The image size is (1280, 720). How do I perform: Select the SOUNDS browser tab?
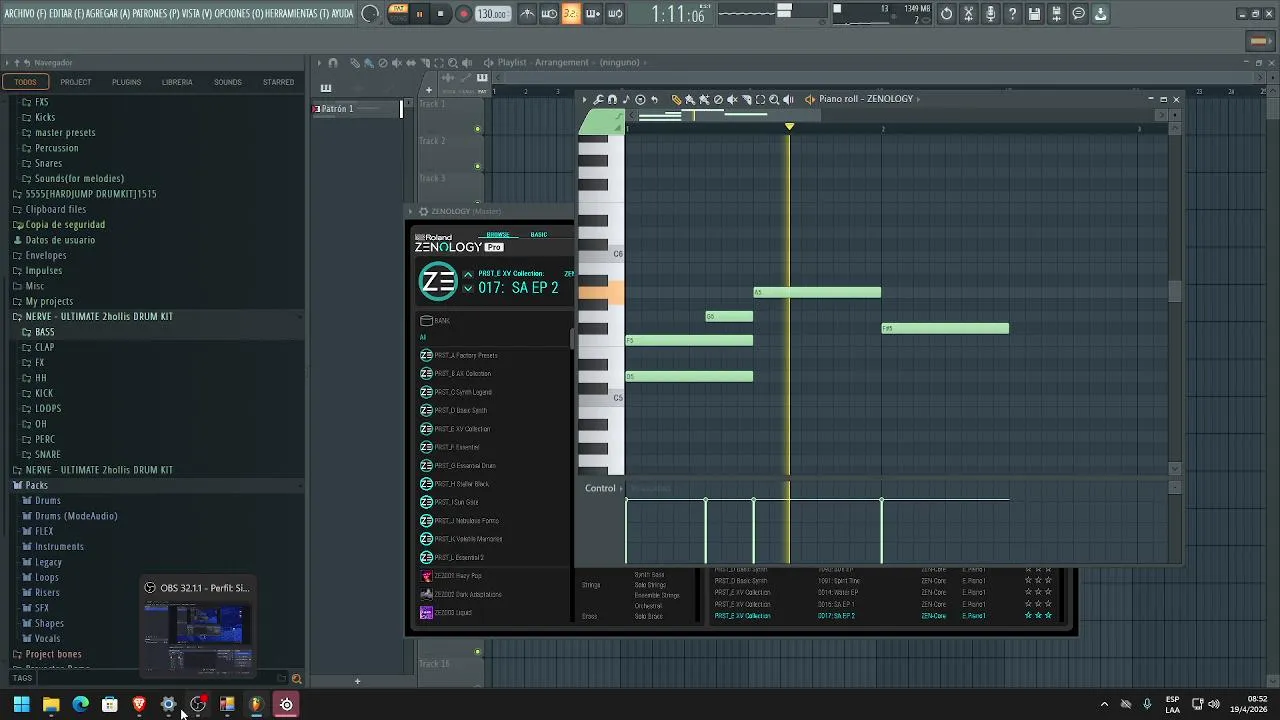227,82
